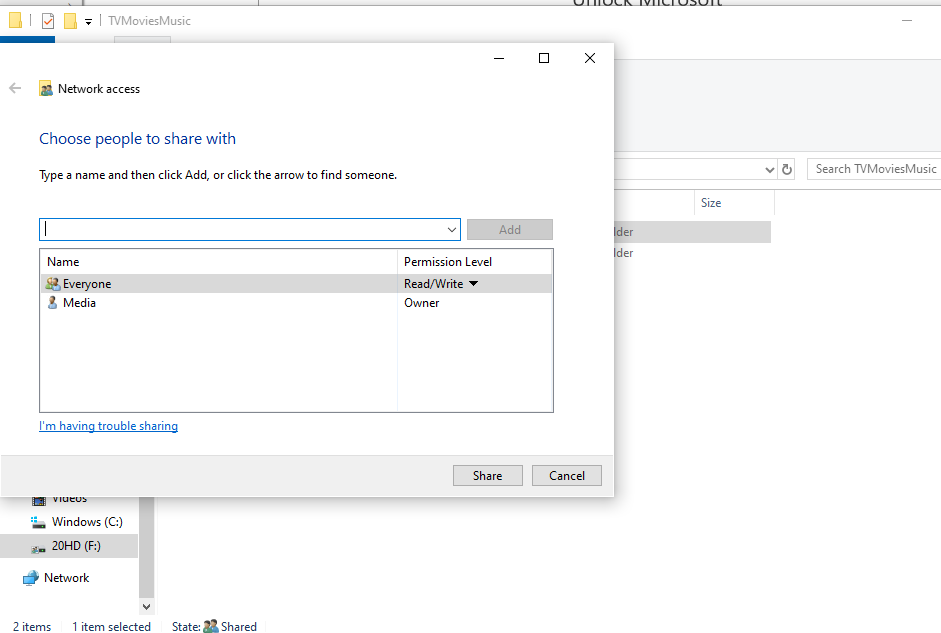
Task: Click the Network globe icon in sidebar
Action: pos(31,578)
